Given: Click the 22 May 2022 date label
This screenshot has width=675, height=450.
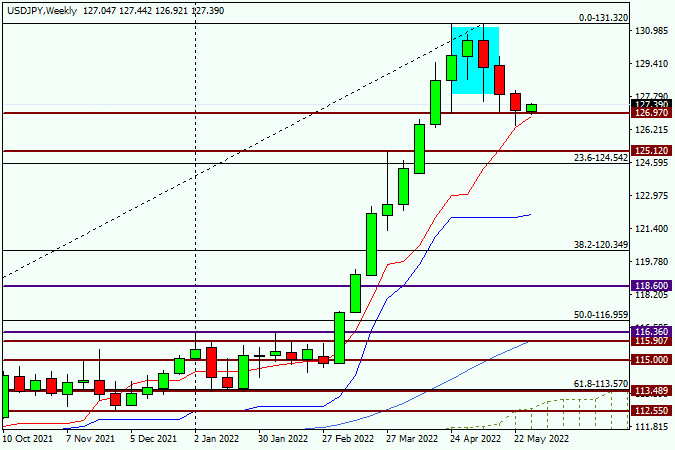Looking at the screenshot, I should [542, 439].
